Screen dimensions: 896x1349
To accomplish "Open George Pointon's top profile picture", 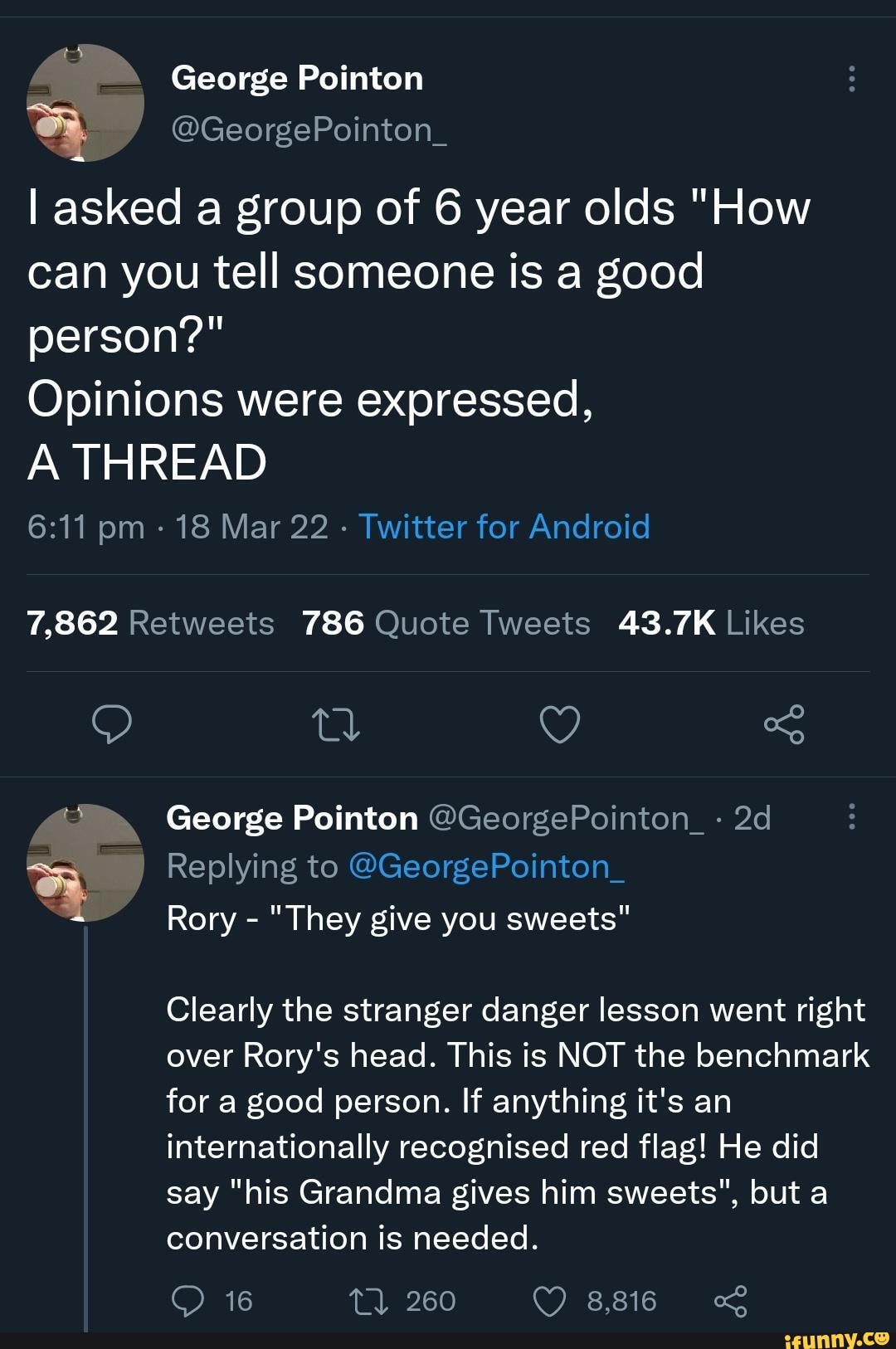I will point(85,103).
